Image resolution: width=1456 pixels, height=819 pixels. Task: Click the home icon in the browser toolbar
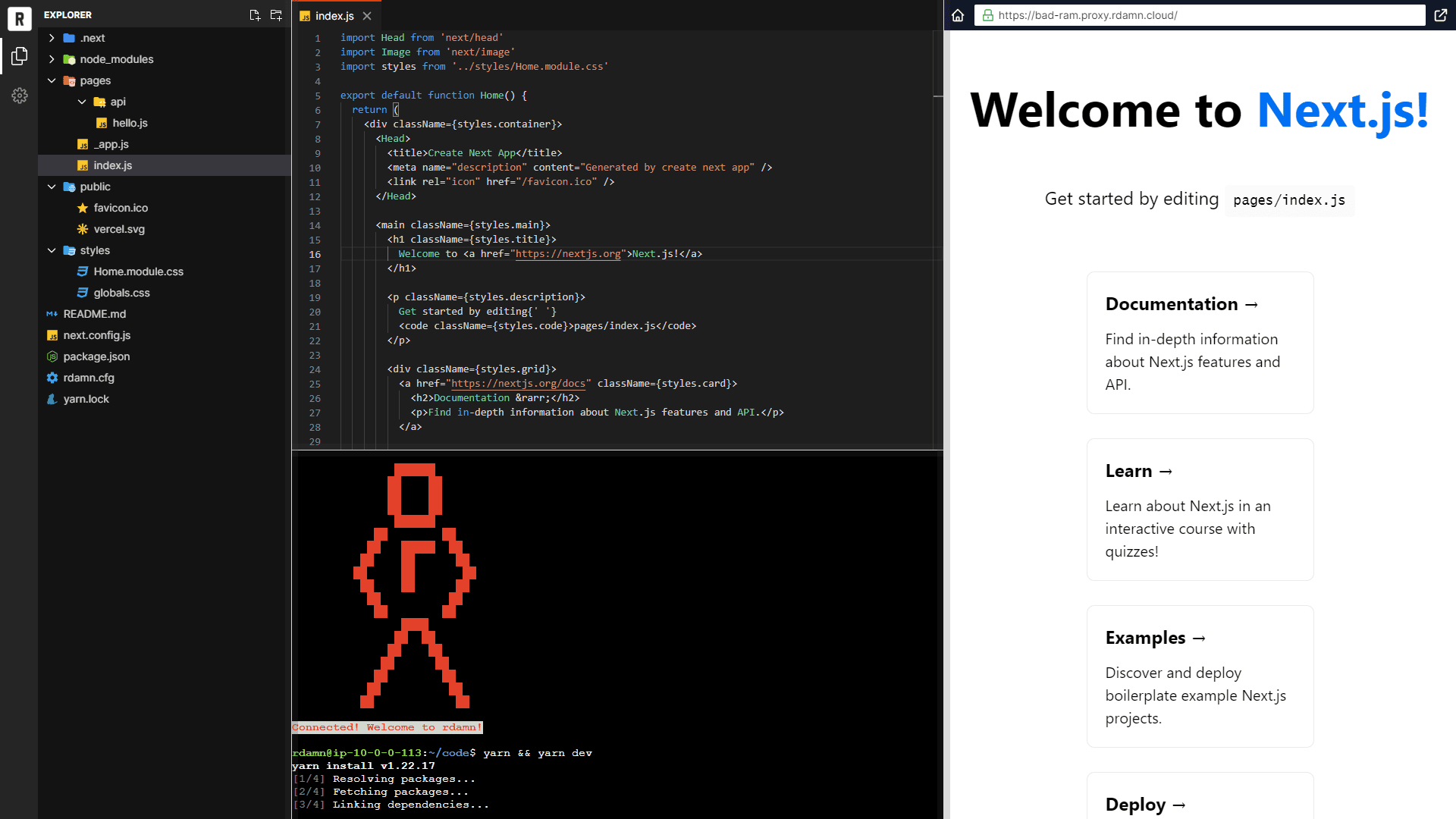958,14
